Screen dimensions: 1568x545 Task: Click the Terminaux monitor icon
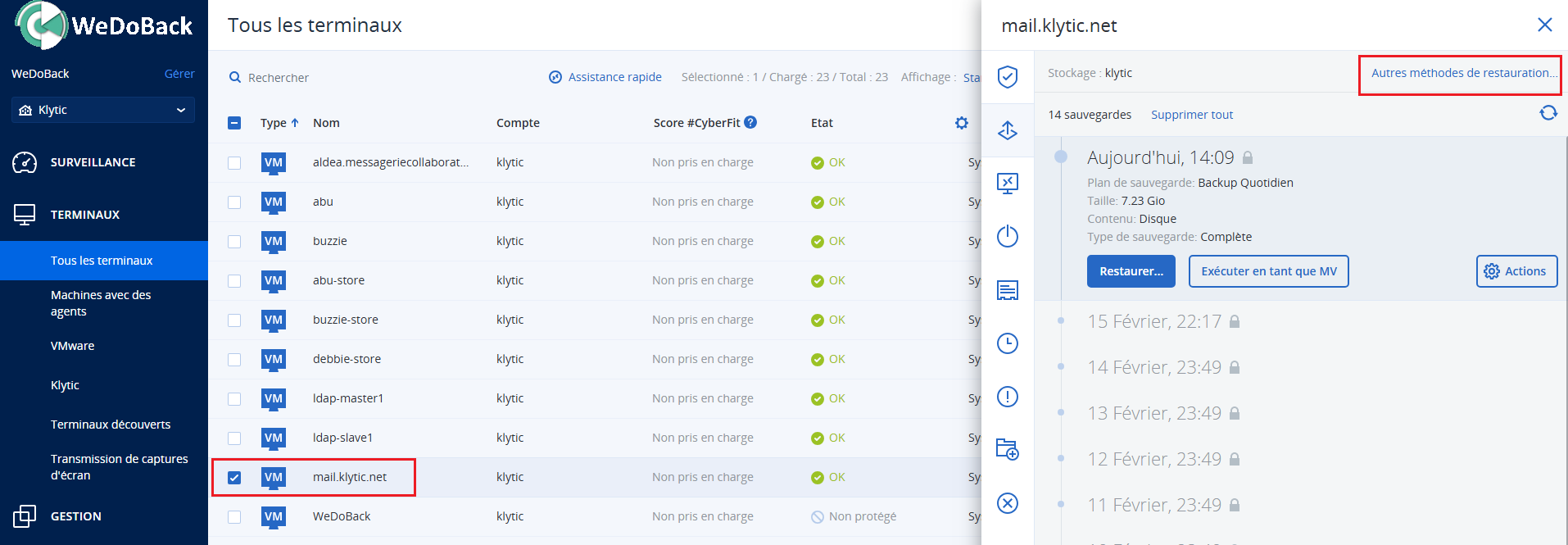click(25, 215)
